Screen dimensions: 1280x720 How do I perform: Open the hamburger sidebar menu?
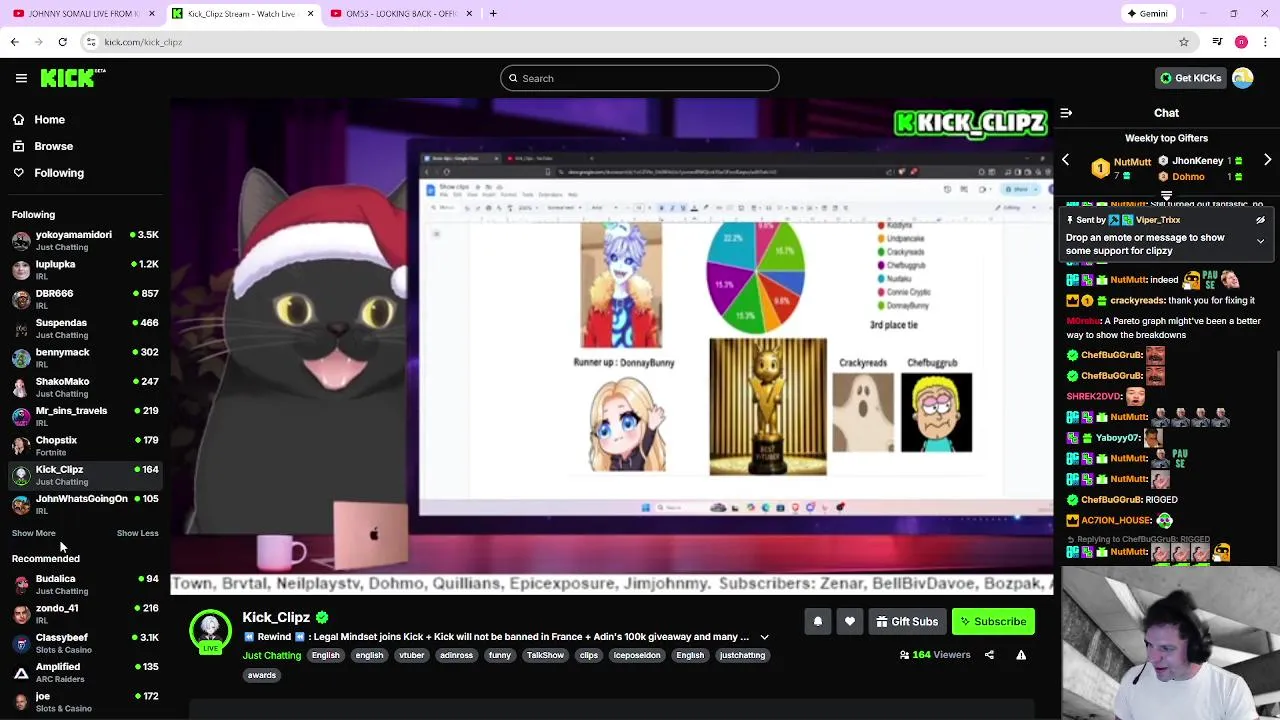[21, 78]
